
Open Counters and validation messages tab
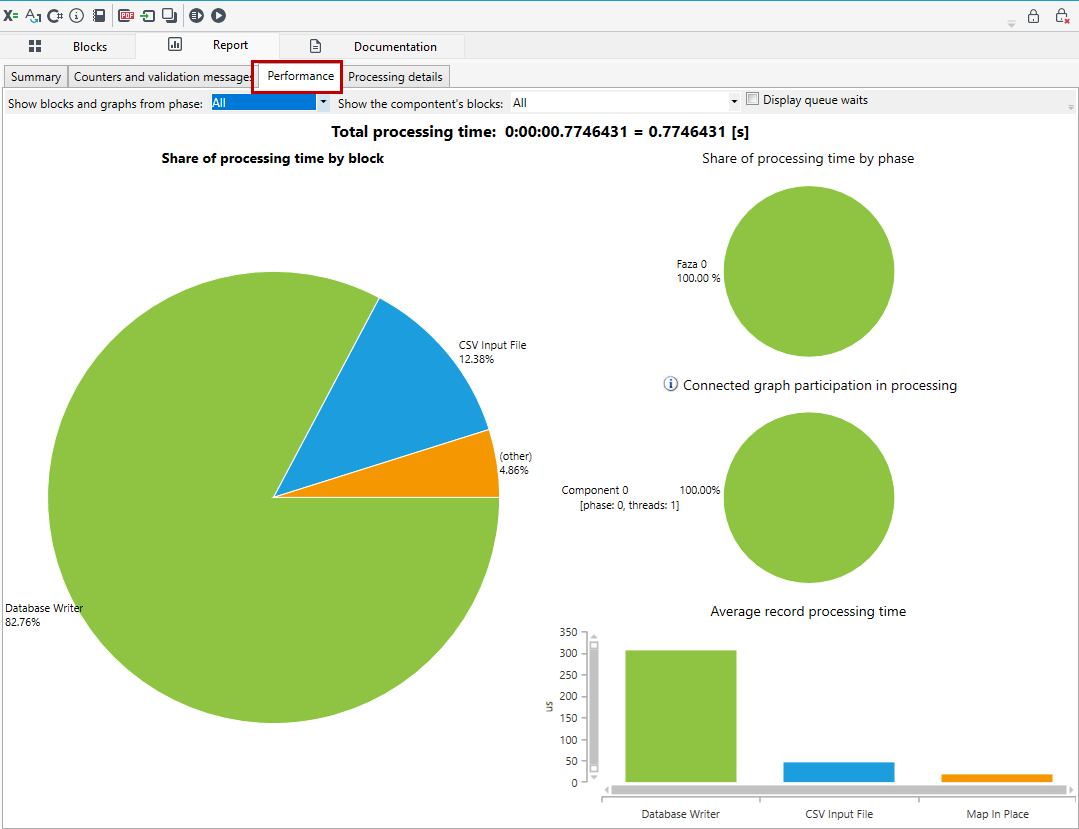(x=162, y=76)
